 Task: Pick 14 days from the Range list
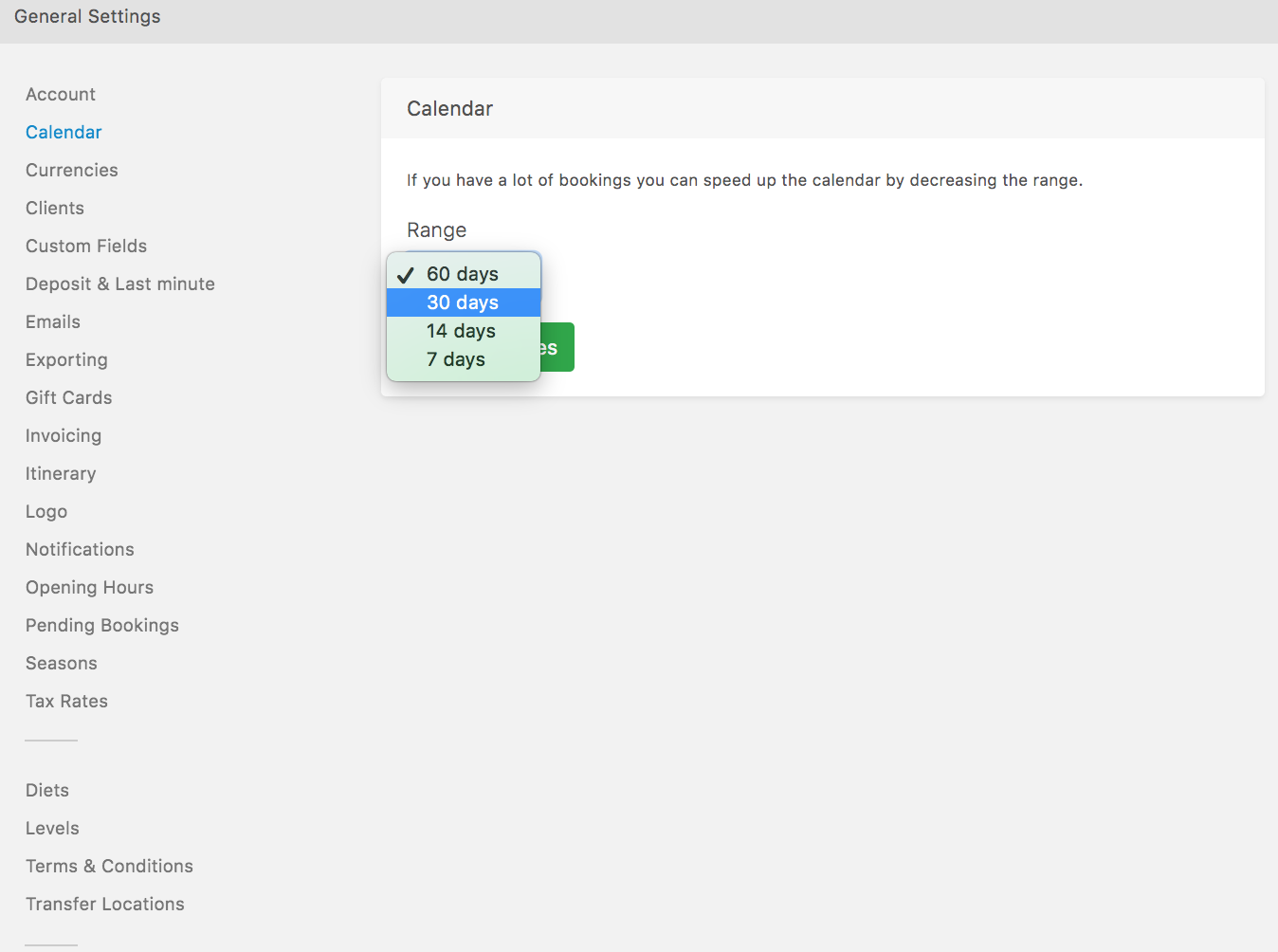tap(464, 331)
